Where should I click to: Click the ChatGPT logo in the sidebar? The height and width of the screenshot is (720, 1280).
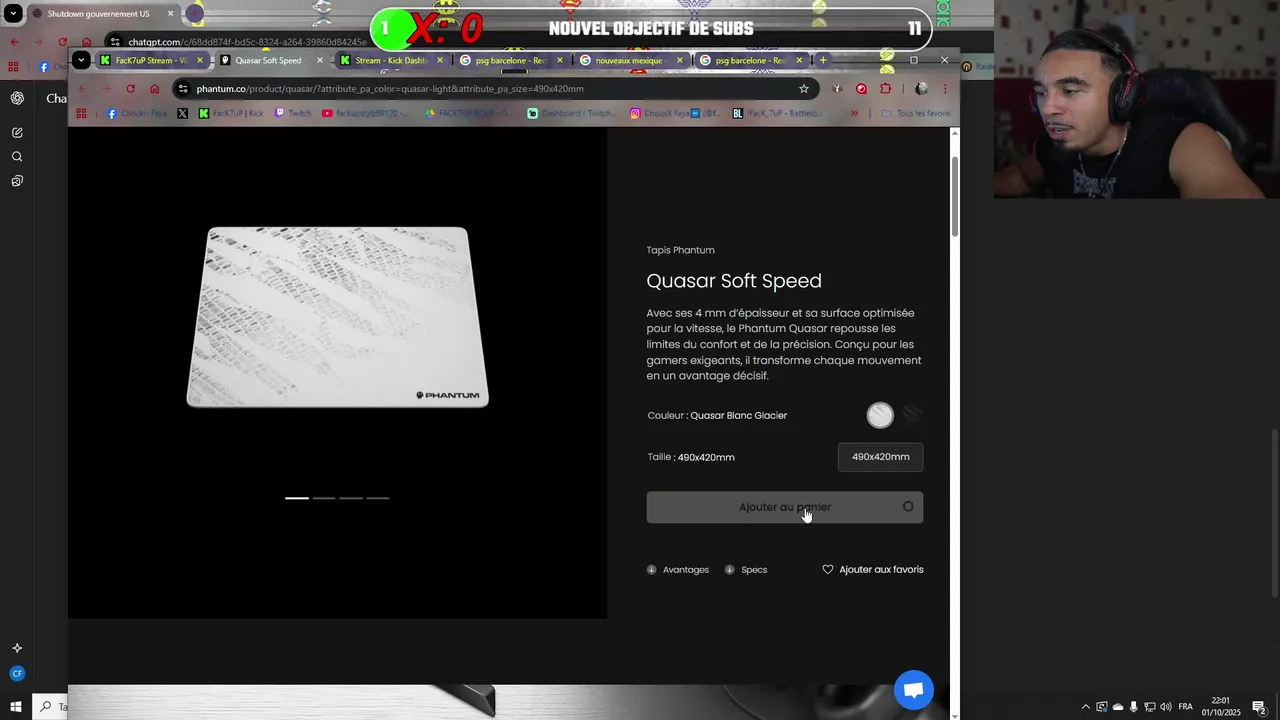coord(17,98)
